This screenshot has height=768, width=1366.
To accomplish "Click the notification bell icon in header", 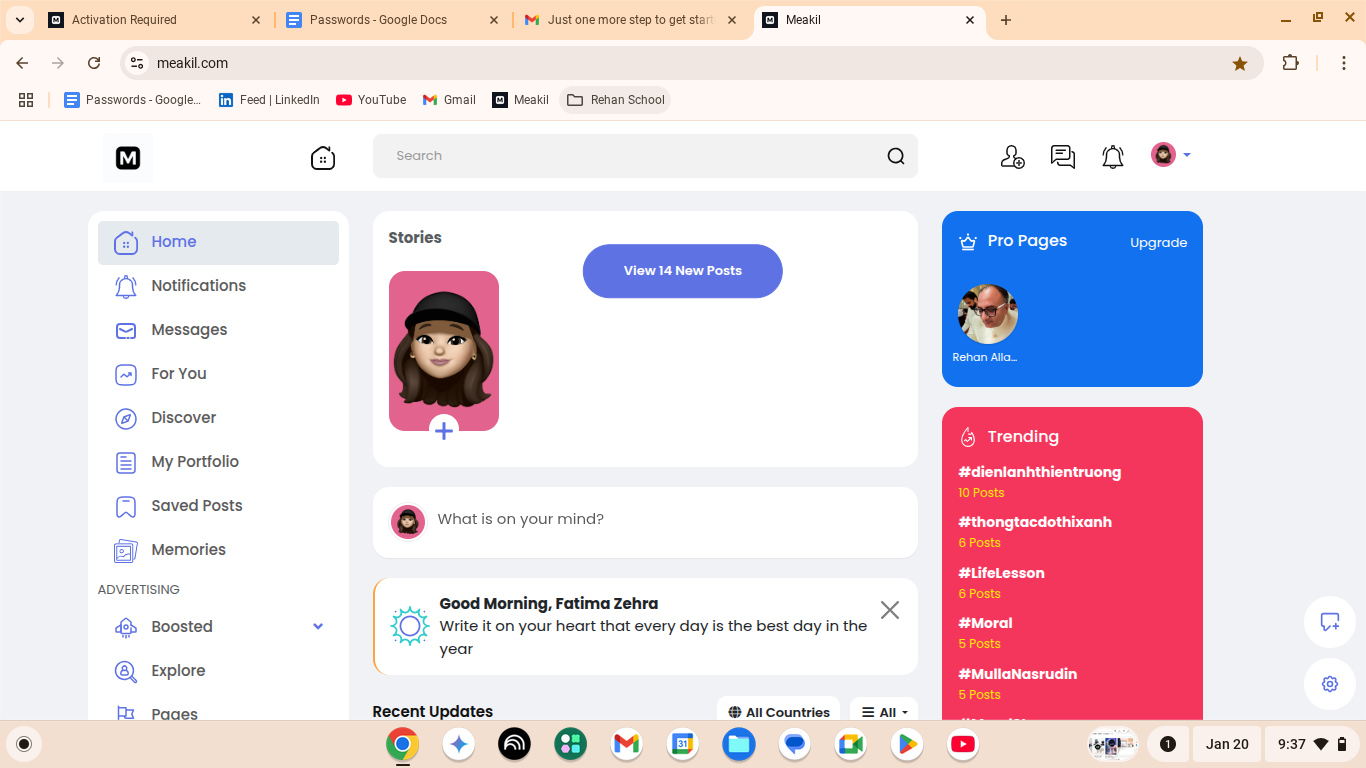I will coord(1112,157).
